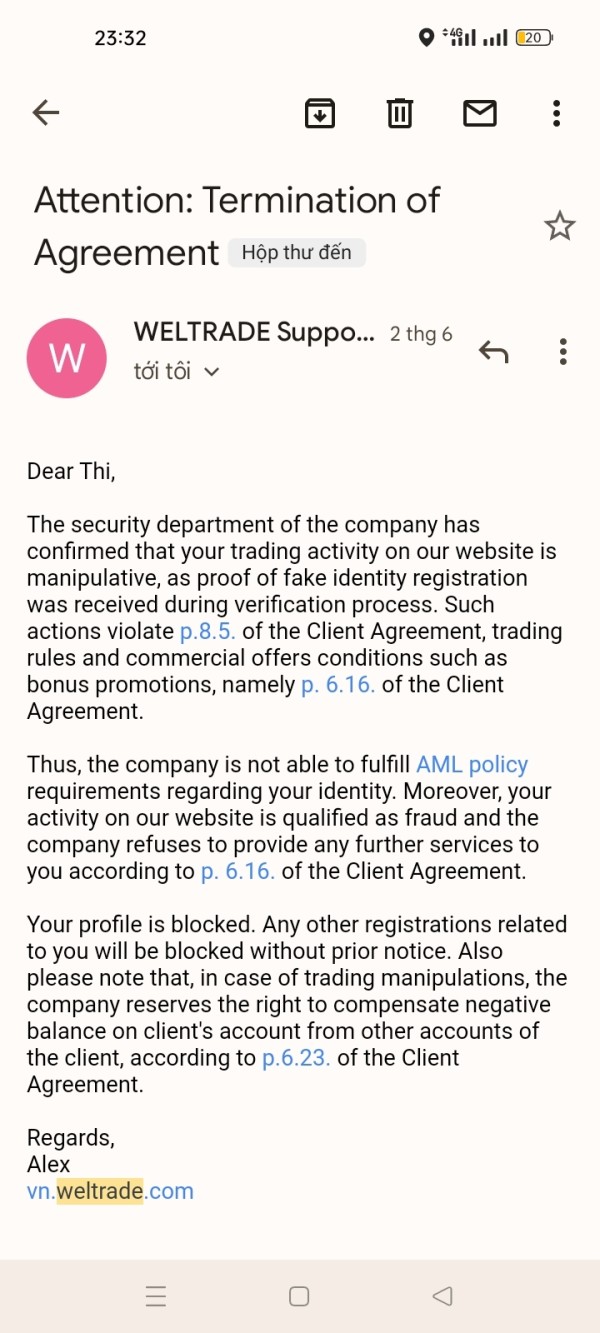Go back using the top-left arrow
Viewport: 600px width, 1333px height.
(46, 113)
